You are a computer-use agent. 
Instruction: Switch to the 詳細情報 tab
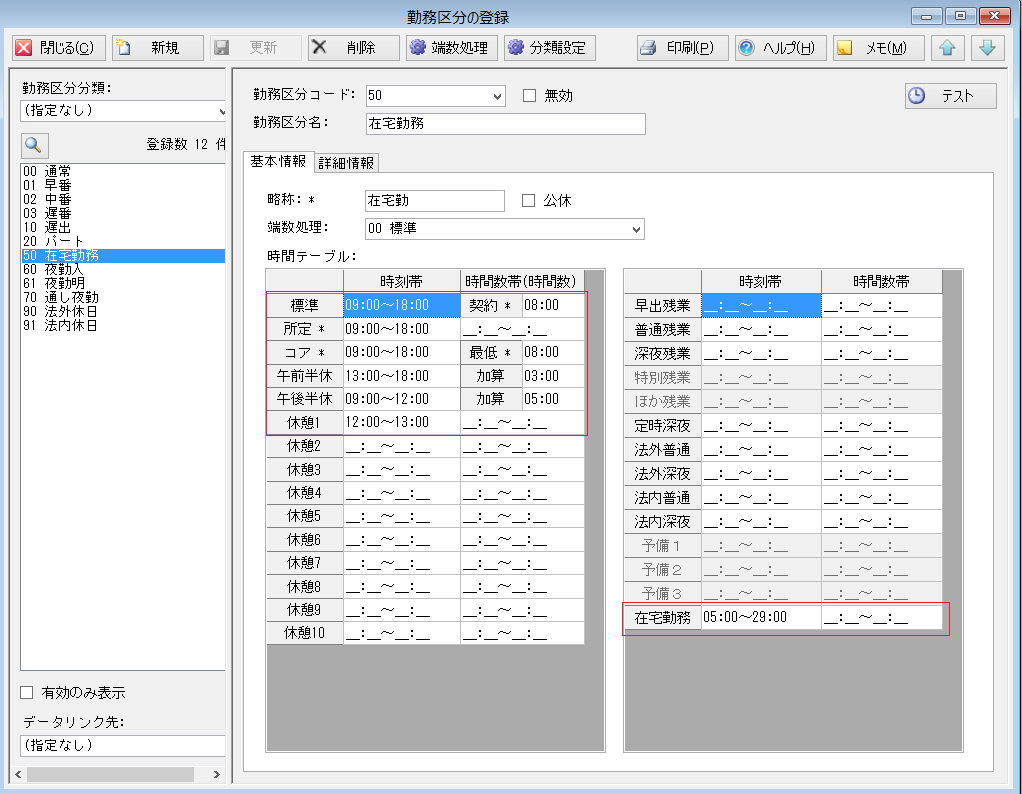[x=346, y=163]
